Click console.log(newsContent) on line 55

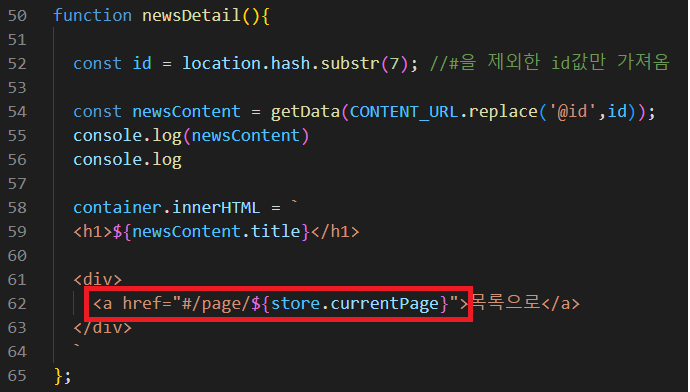pos(191,136)
